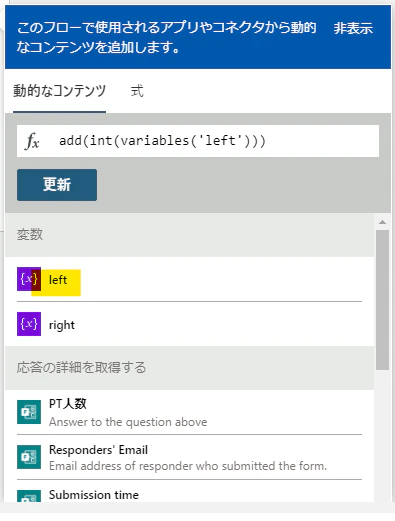
Task: Click inside the expression input field
Action: click(198, 141)
